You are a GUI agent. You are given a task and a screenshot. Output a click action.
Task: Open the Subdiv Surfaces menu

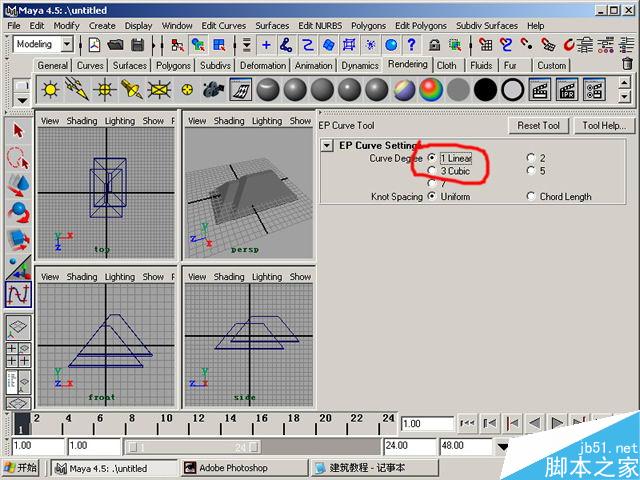click(x=487, y=26)
